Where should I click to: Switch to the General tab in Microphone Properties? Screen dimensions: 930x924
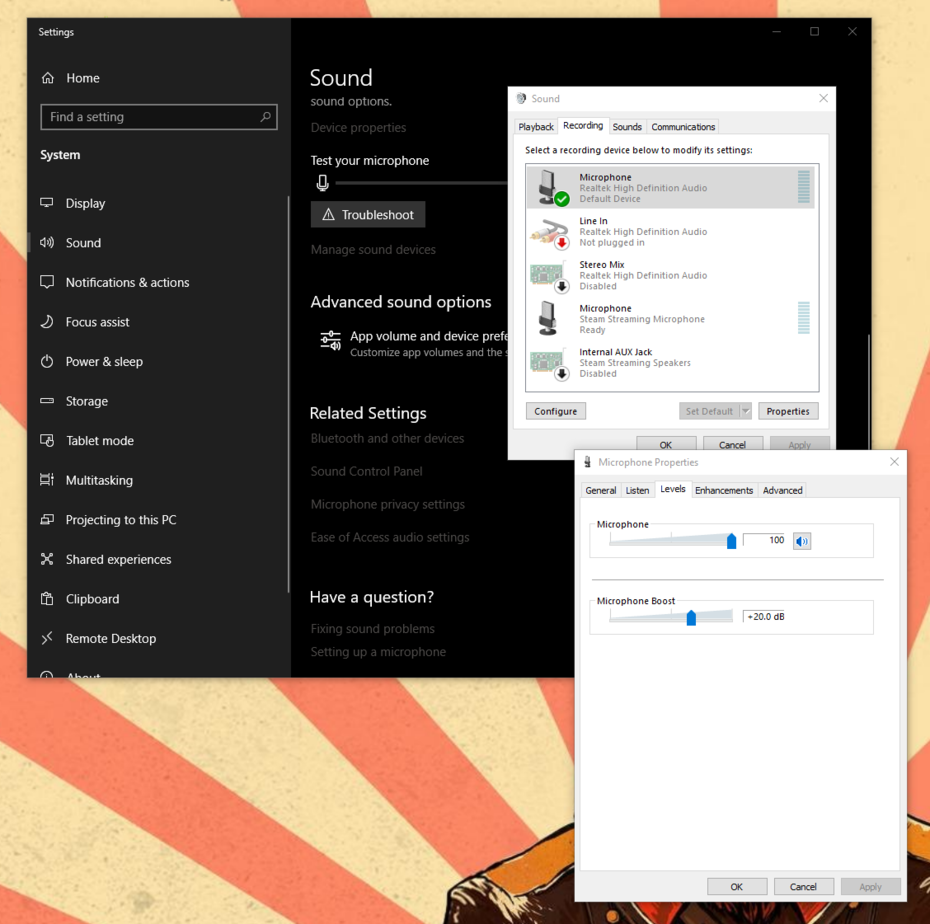600,490
